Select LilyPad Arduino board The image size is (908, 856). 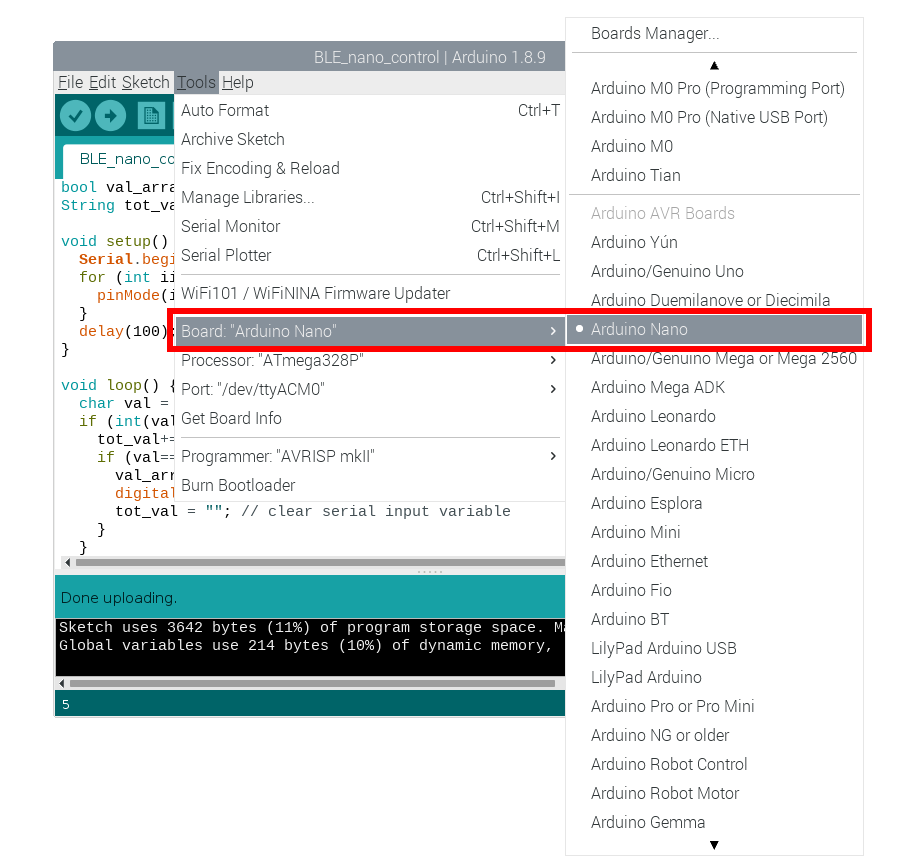coord(714,677)
